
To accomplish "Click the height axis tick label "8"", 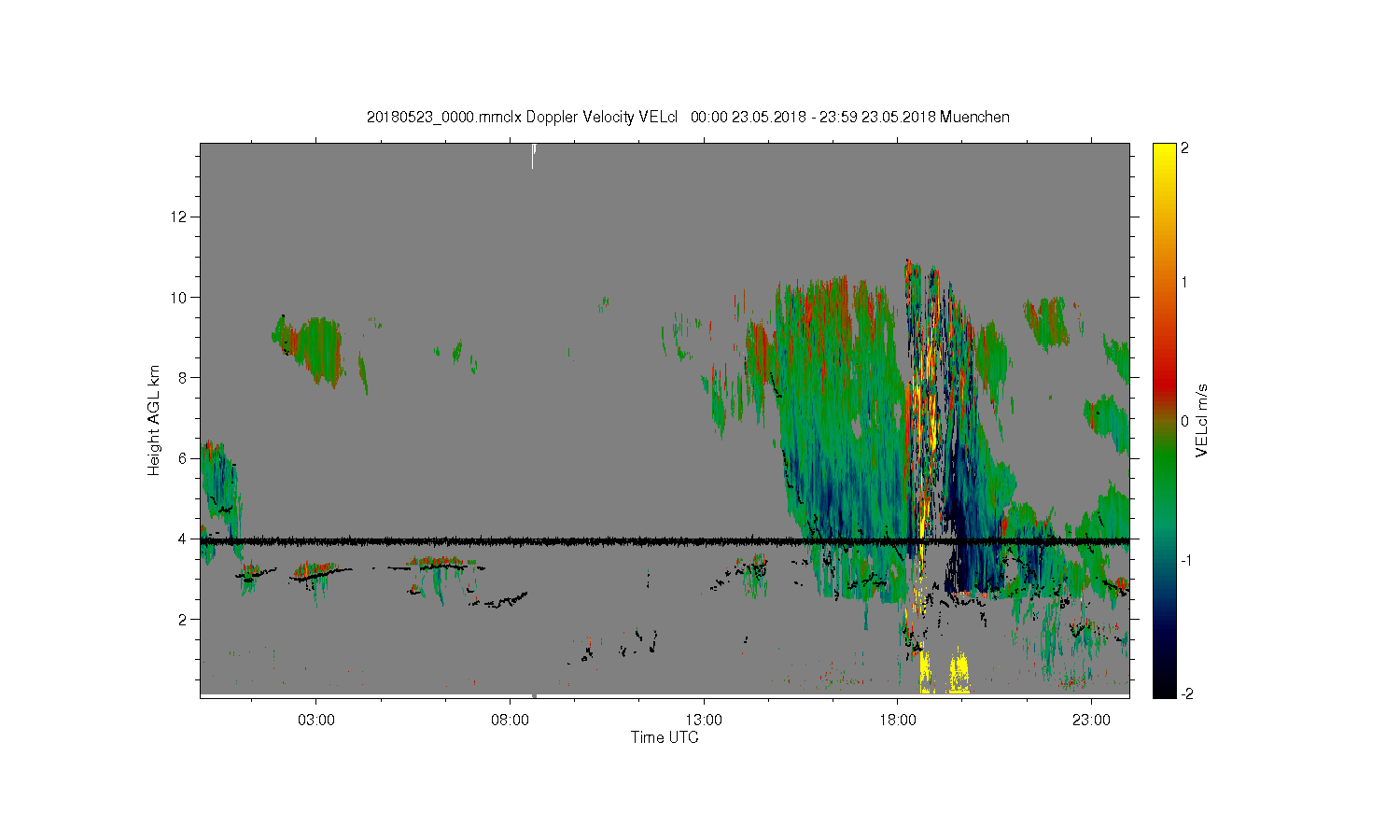I will (184, 377).
